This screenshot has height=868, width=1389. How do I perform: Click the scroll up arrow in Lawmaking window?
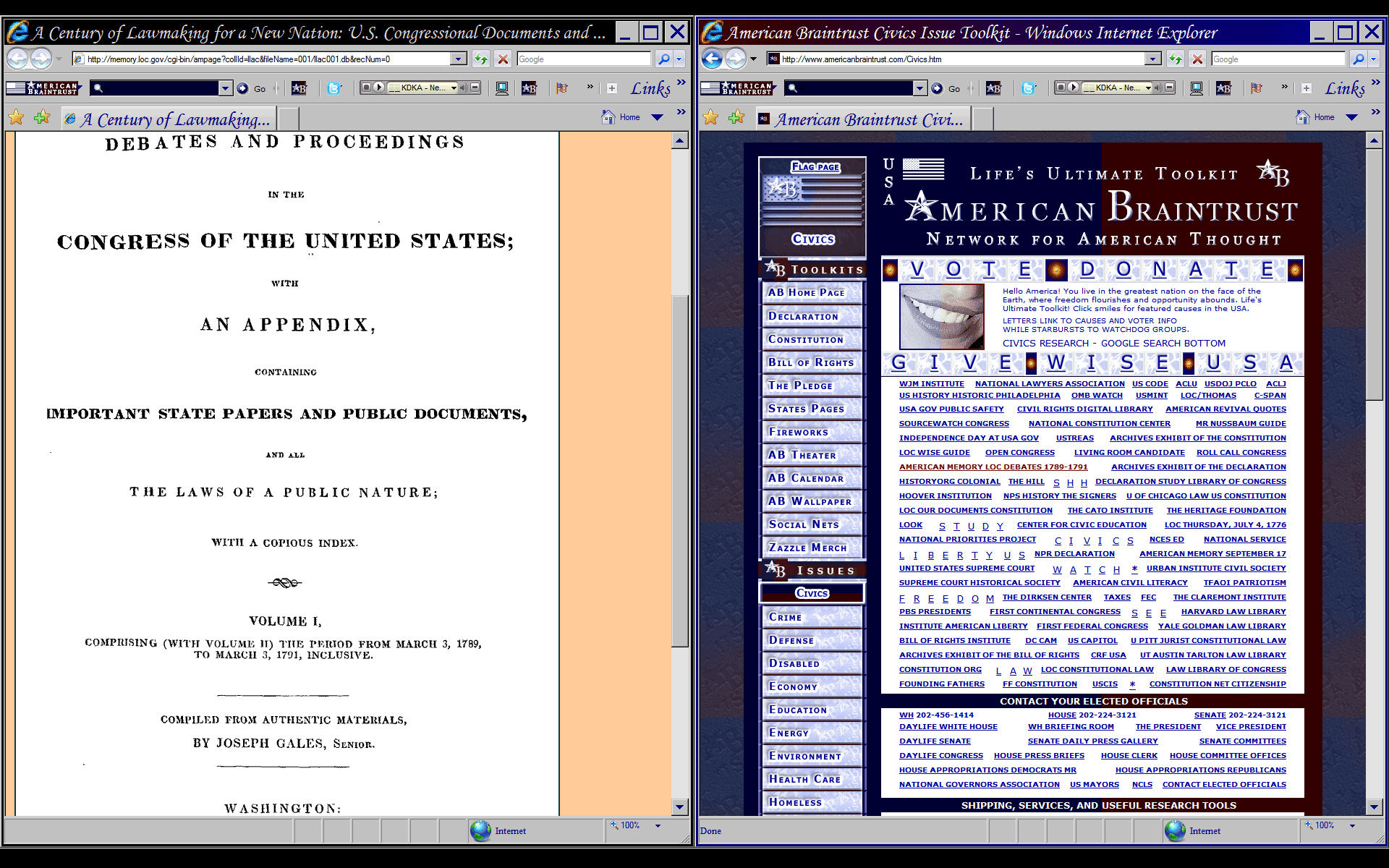point(679,141)
